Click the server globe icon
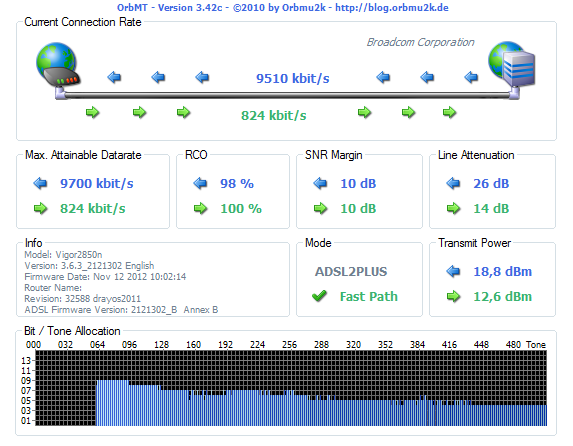 pos(512,65)
